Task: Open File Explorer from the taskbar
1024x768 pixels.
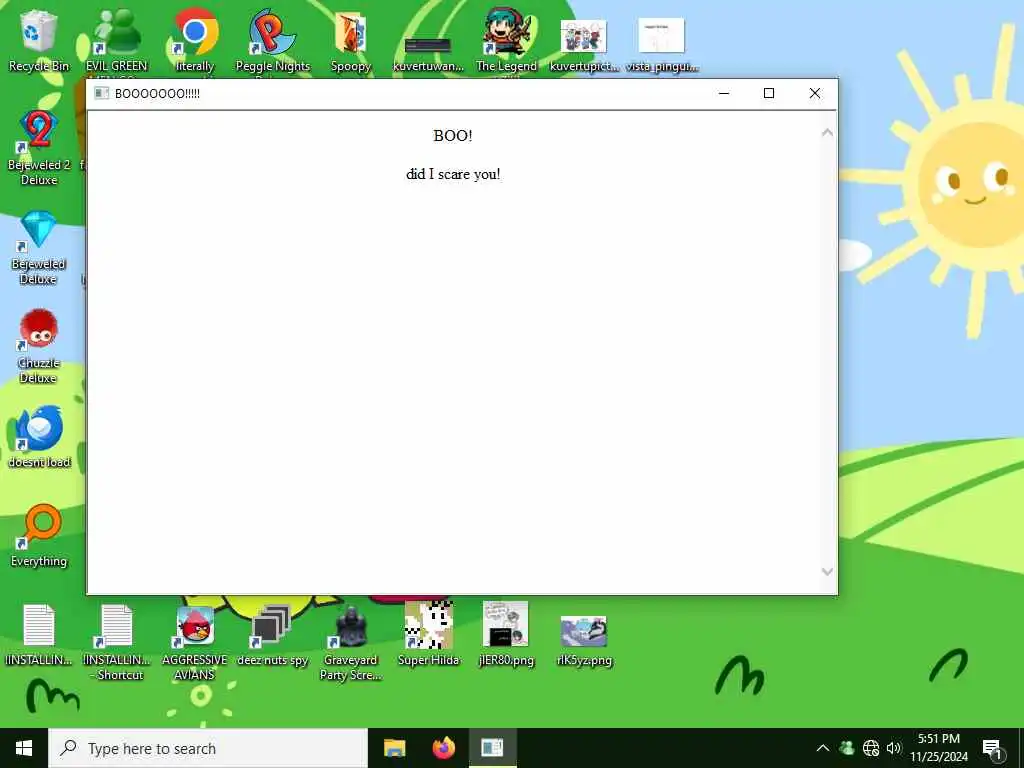Action: tap(394, 748)
